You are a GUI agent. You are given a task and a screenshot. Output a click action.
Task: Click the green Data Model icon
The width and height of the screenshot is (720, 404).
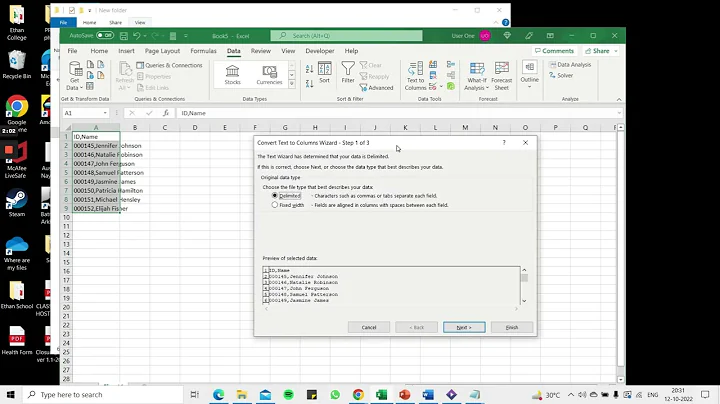pos(451,86)
